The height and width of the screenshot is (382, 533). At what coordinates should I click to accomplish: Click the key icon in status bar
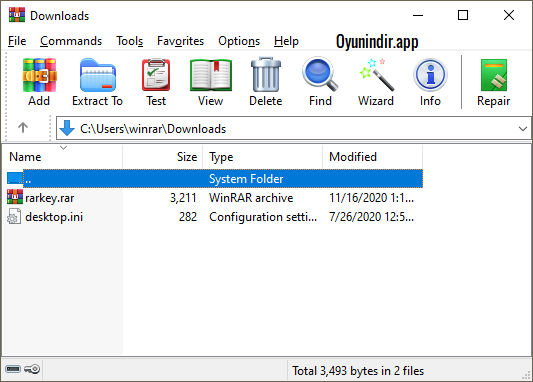click(32, 369)
